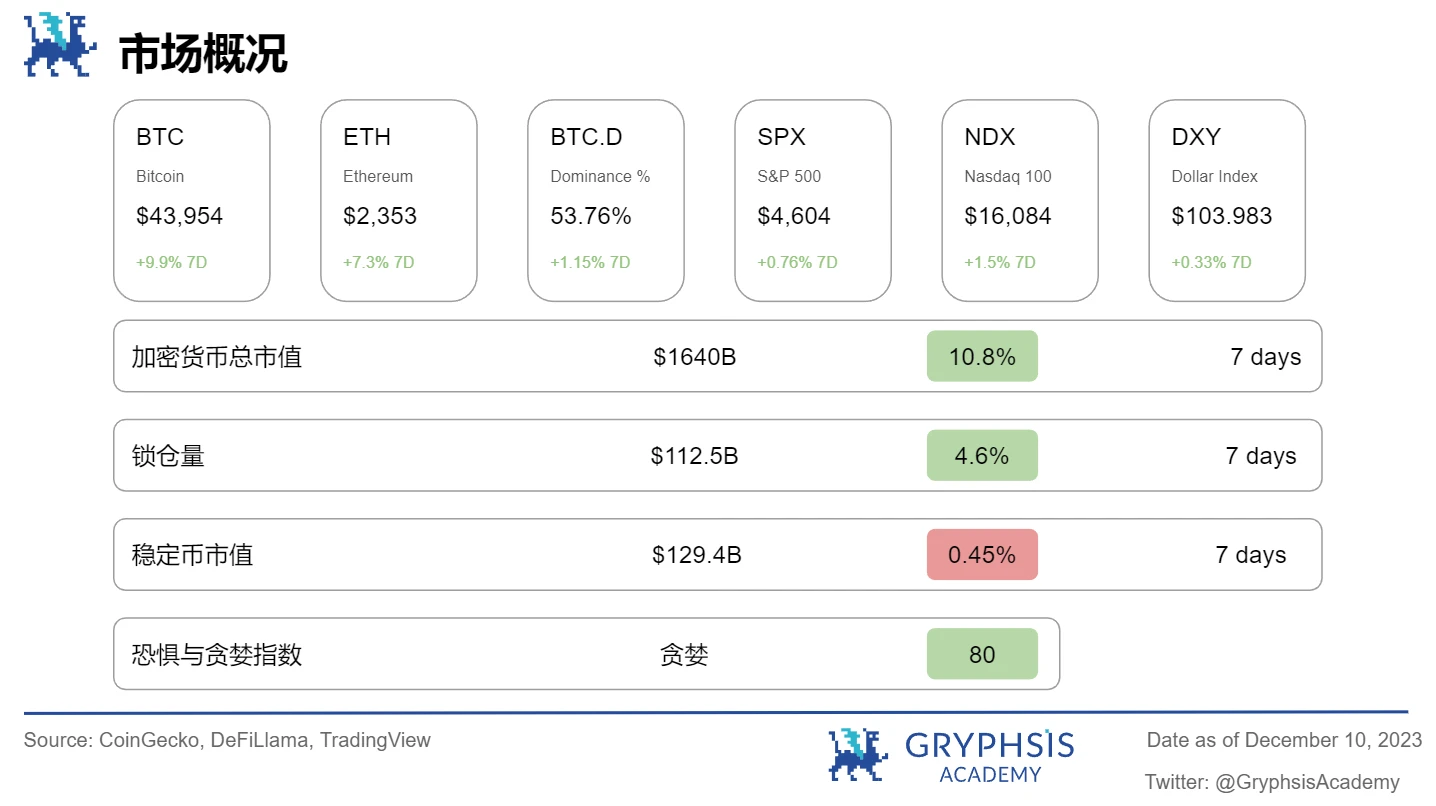Click the green 10.8% change badge

click(982, 356)
